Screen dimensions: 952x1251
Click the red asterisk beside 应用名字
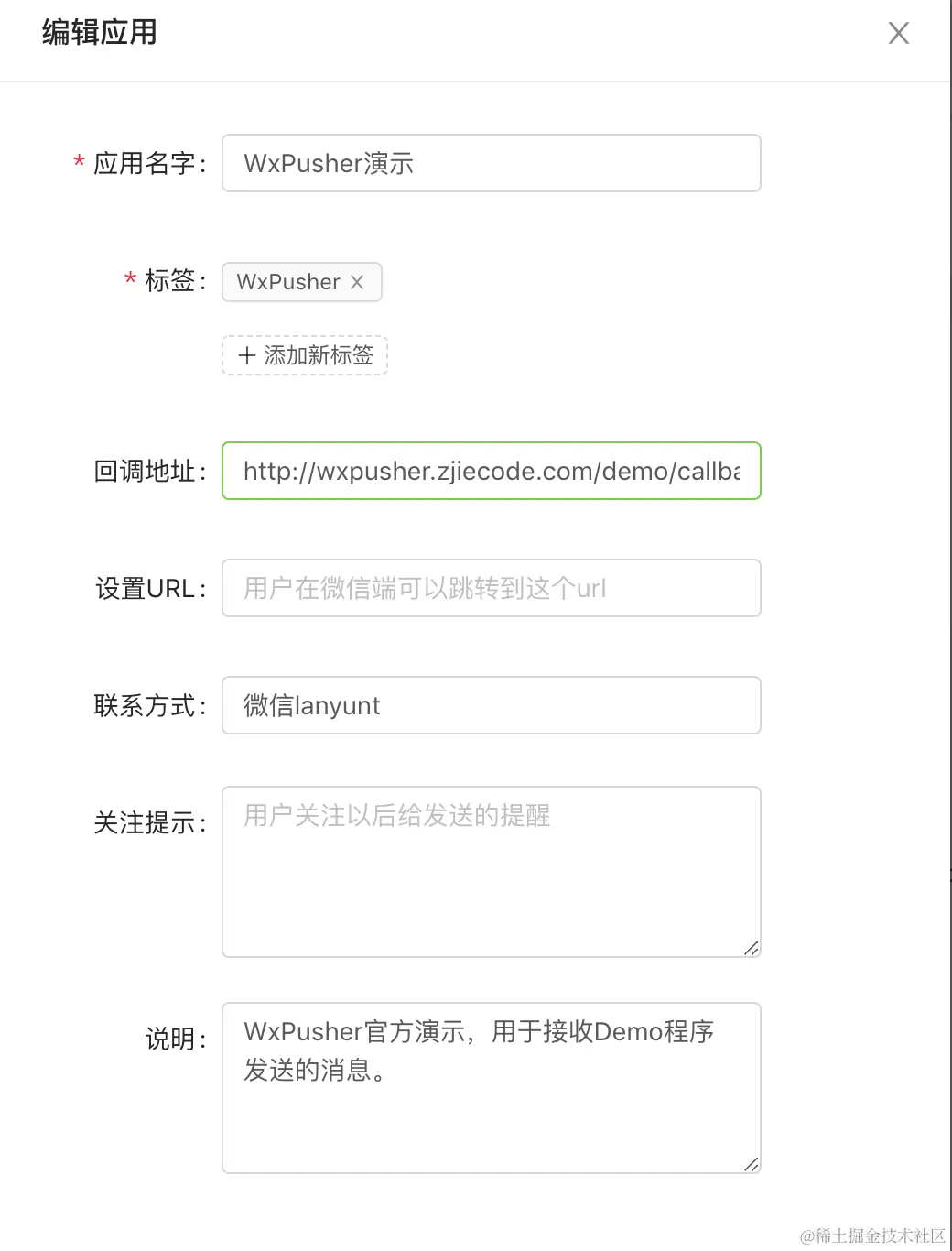(x=79, y=163)
